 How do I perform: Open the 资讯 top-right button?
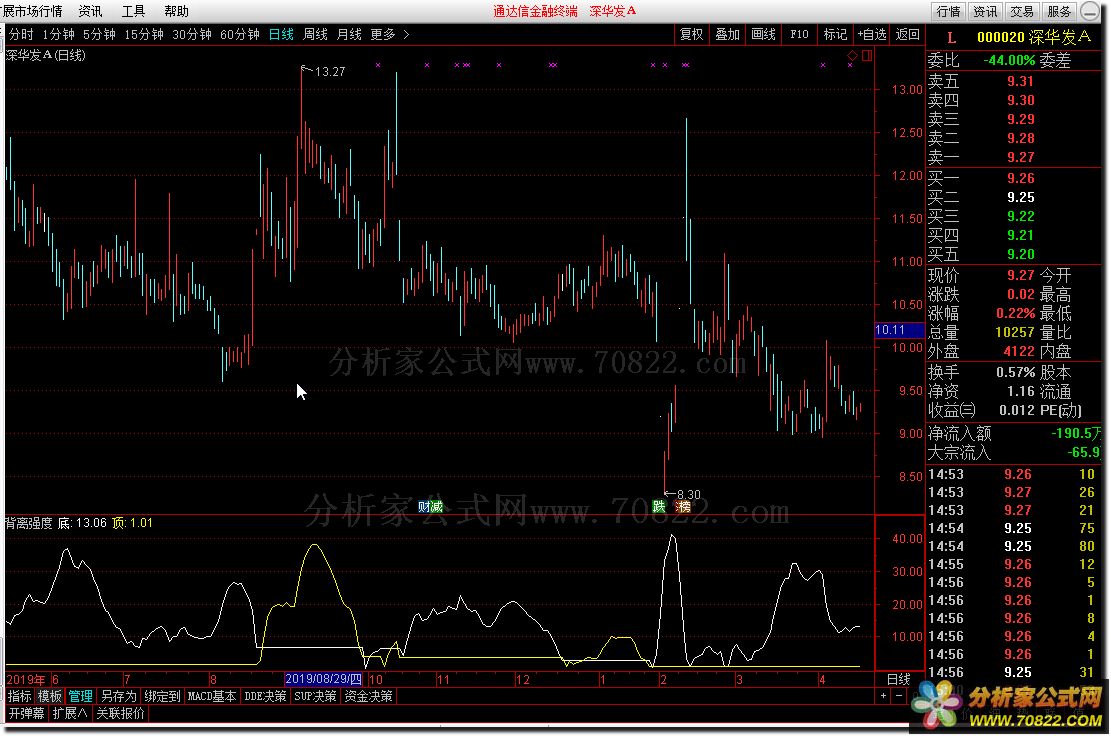(x=986, y=11)
